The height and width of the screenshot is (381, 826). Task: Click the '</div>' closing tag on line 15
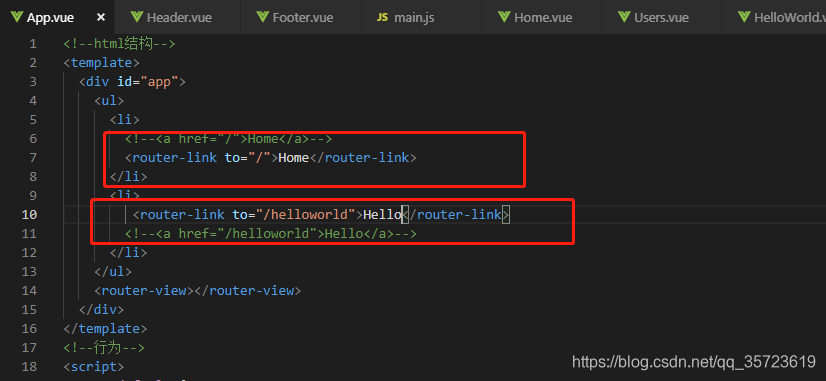coord(101,309)
